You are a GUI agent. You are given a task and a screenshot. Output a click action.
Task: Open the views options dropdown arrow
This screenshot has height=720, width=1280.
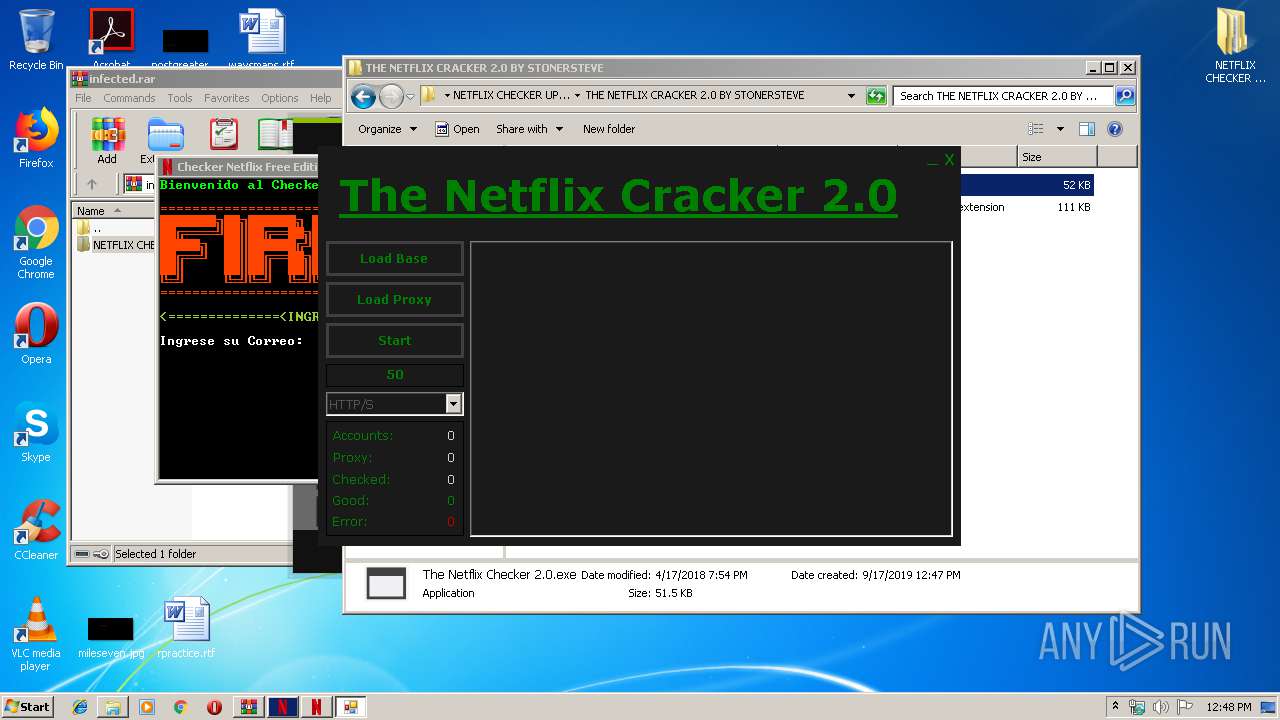coord(1060,129)
